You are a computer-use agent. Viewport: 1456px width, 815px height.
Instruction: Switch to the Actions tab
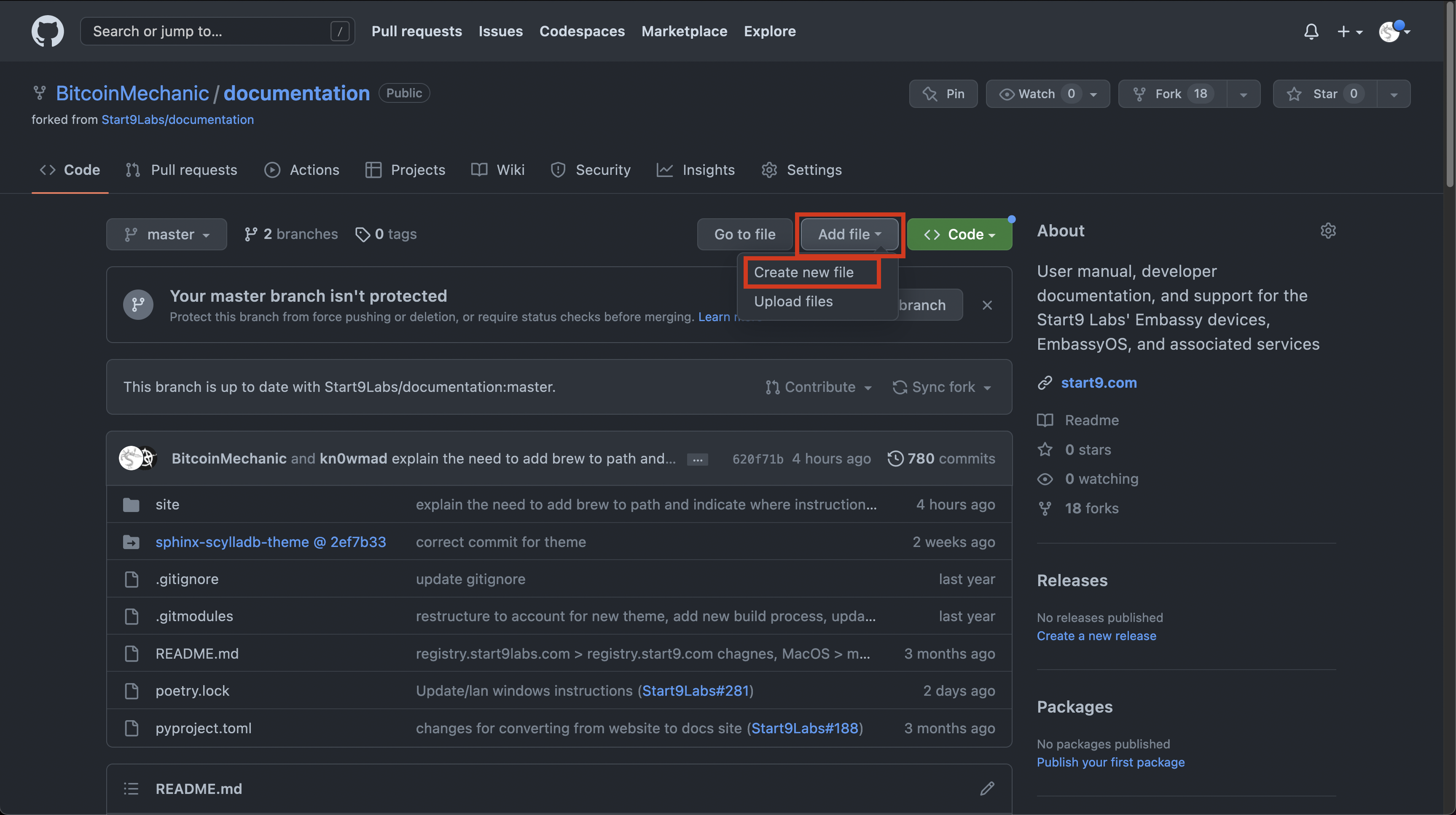click(x=302, y=169)
